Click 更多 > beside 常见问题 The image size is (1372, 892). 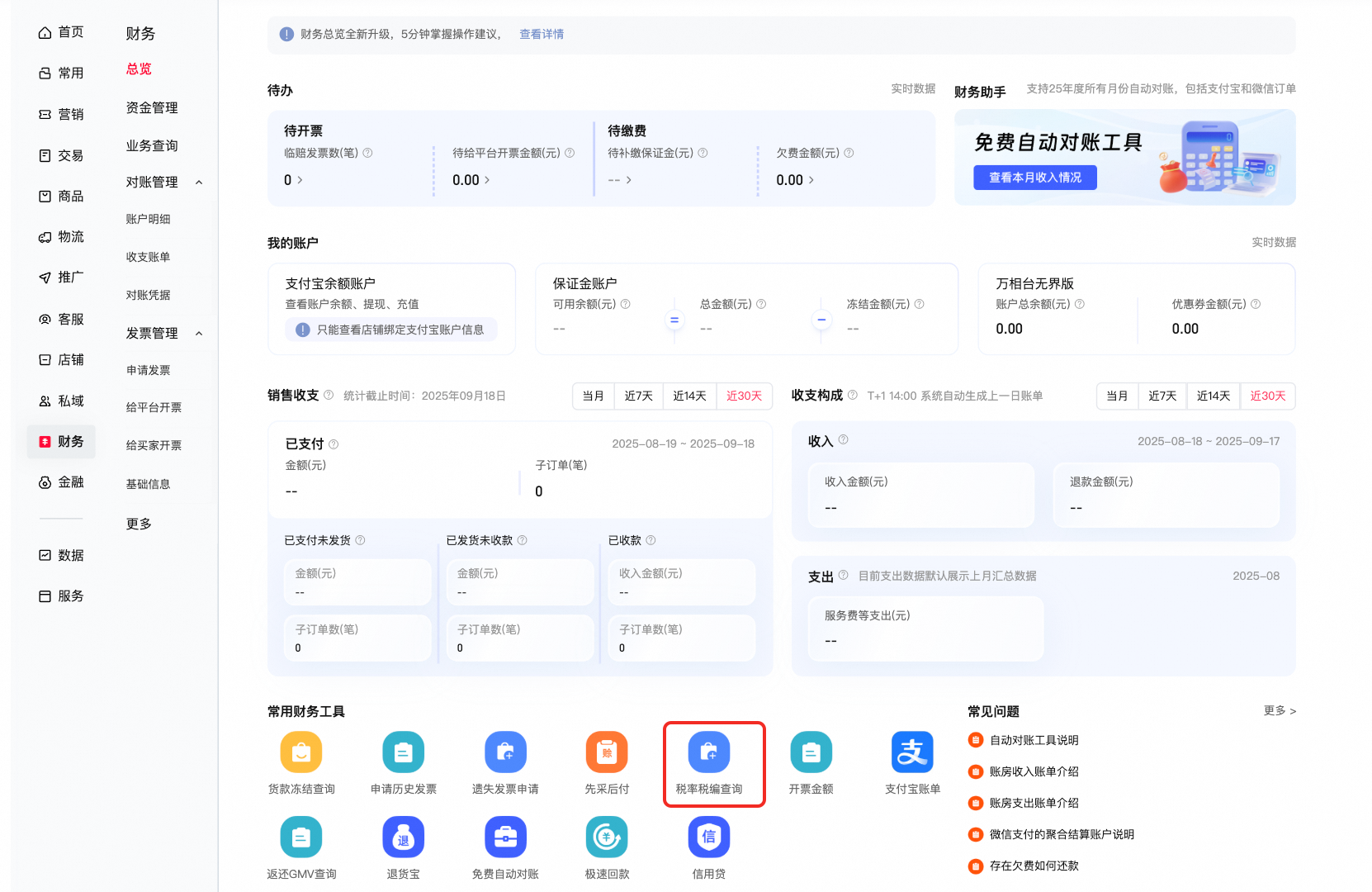pos(1280,711)
